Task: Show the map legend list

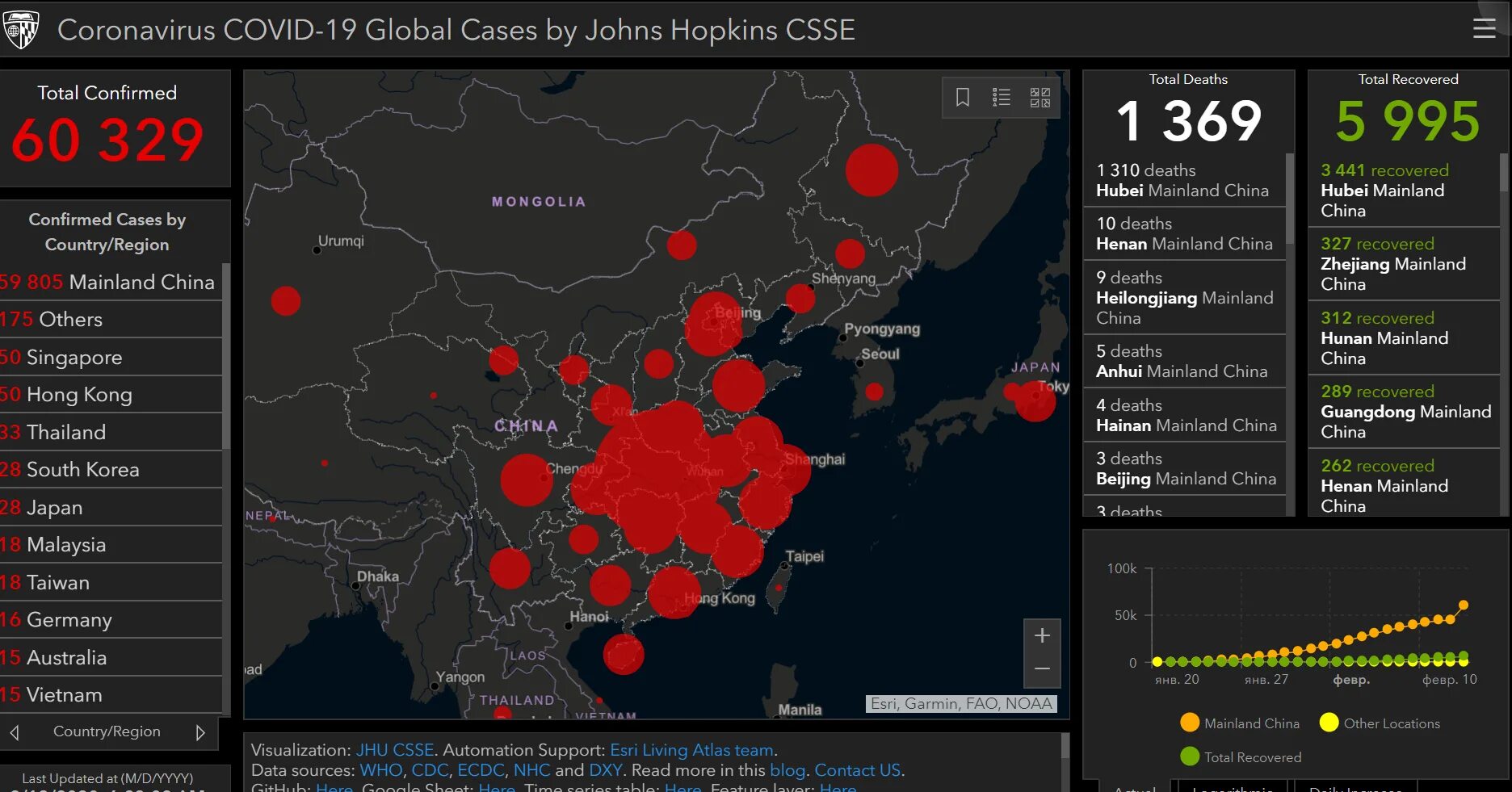Action: pyautogui.click(x=1001, y=98)
